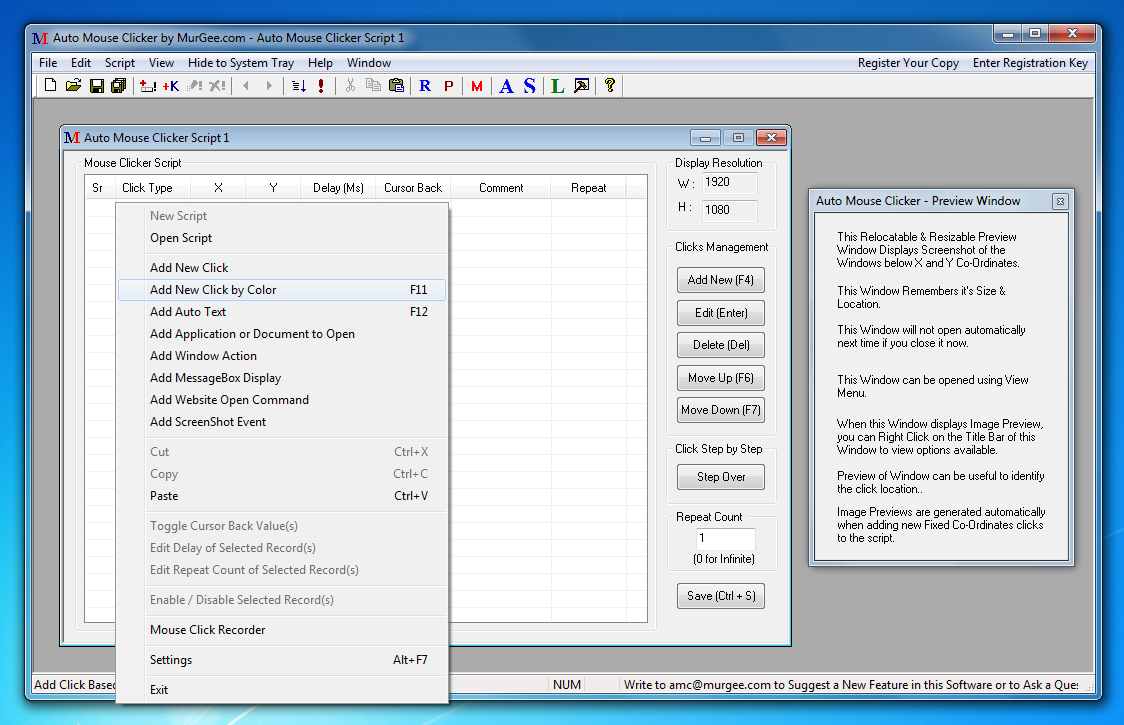
Task: Click the display height H field
Action: 728,210
